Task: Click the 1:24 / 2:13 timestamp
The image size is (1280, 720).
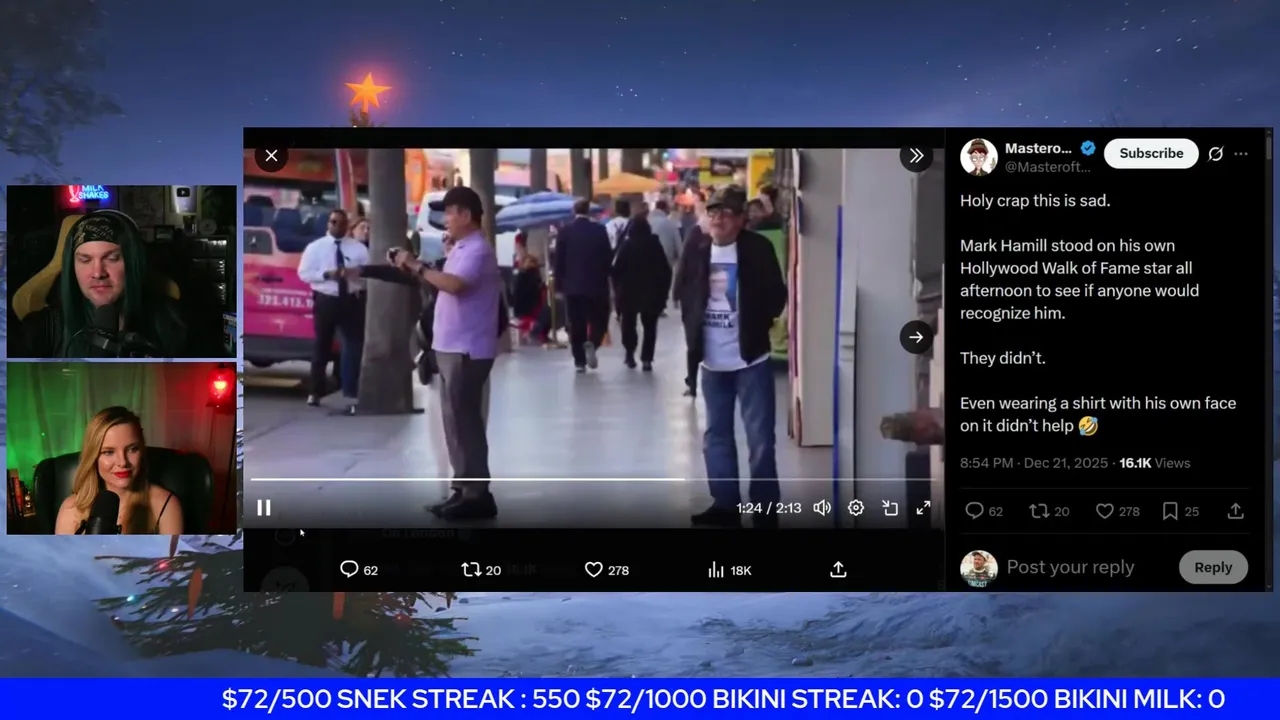Action: 768,508
